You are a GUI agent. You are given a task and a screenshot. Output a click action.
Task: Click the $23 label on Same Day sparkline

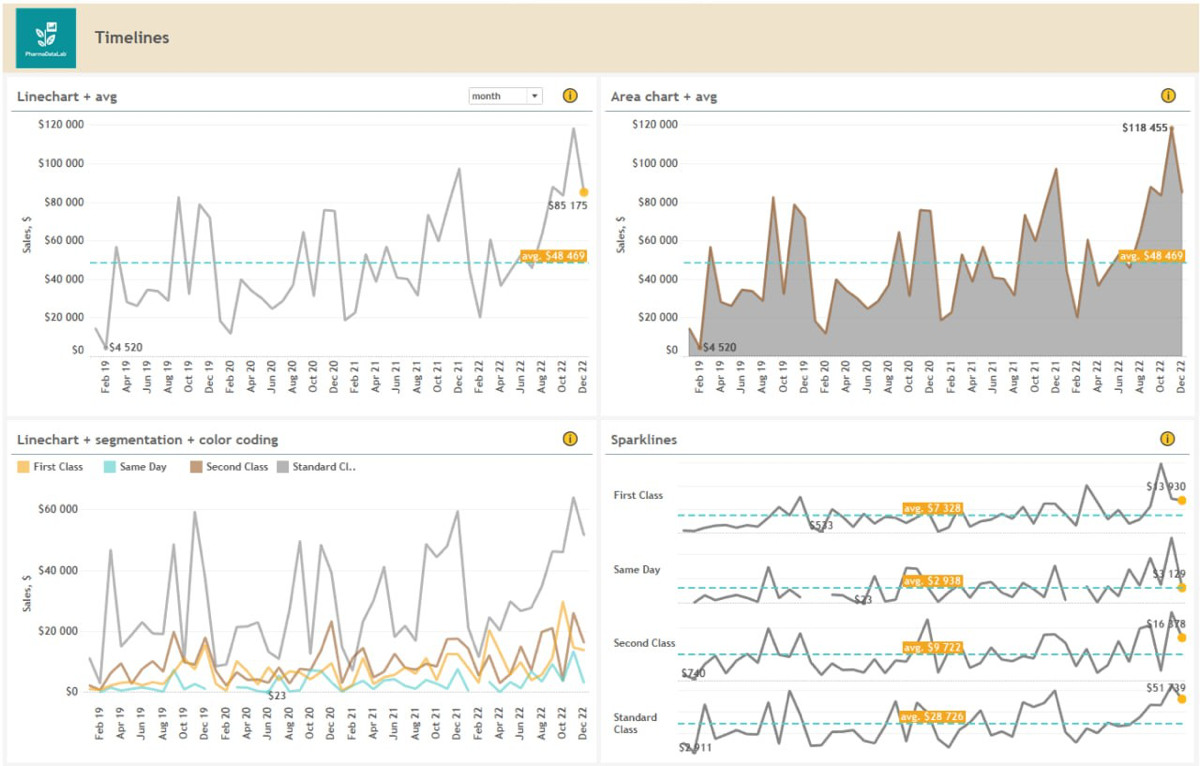tap(863, 600)
